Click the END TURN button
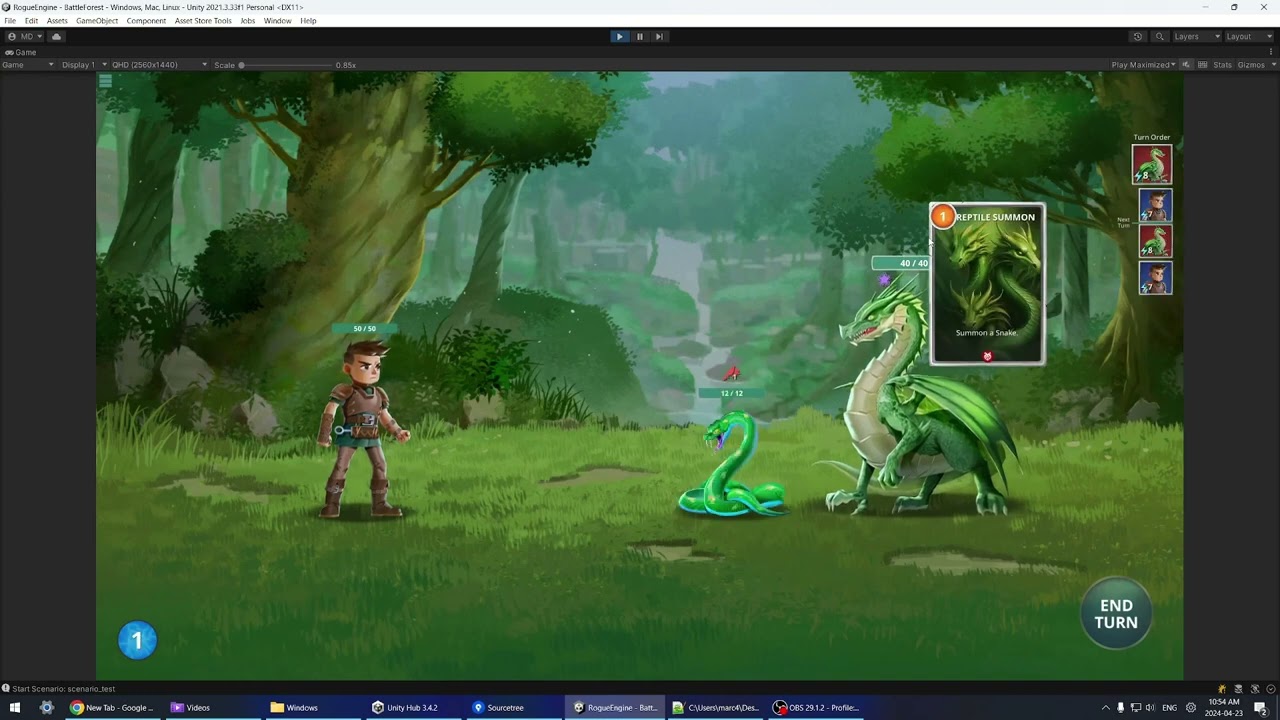This screenshot has width=1280, height=720. [1116, 614]
